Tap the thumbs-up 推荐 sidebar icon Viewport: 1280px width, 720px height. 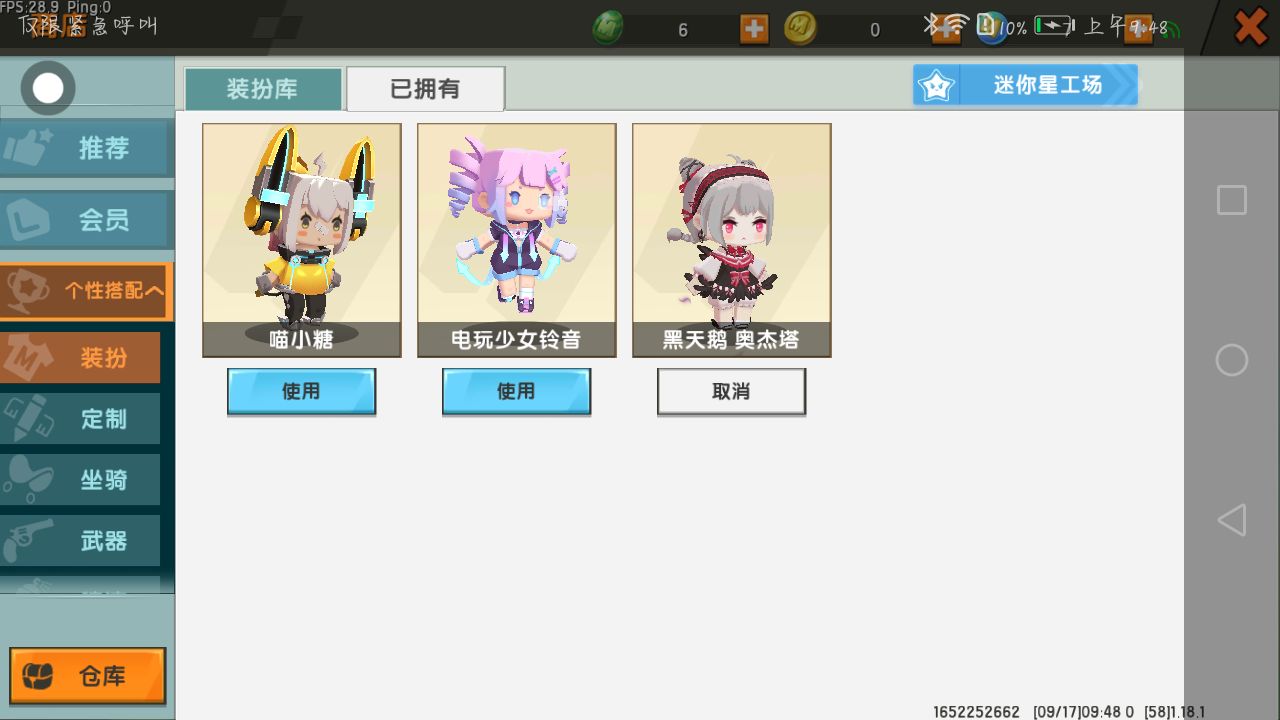point(28,148)
